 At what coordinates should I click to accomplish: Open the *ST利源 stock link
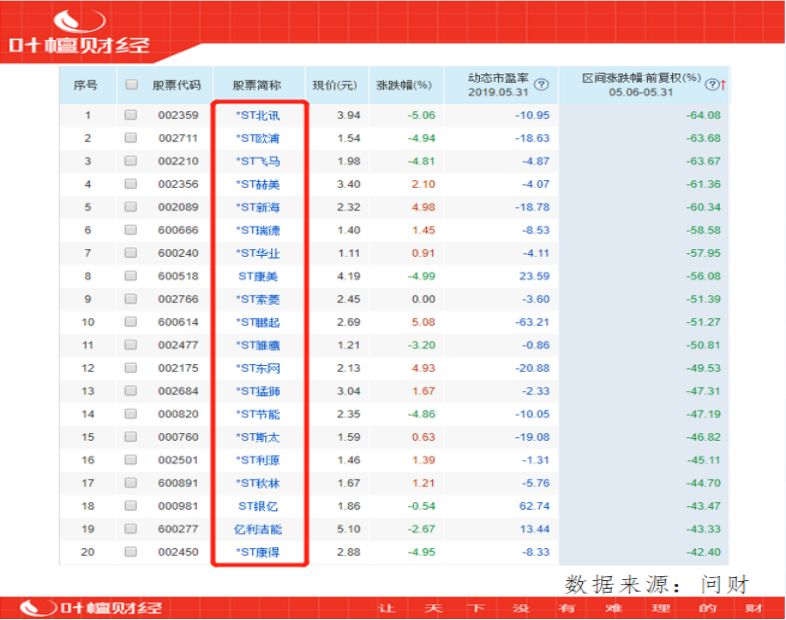click(258, 461)
